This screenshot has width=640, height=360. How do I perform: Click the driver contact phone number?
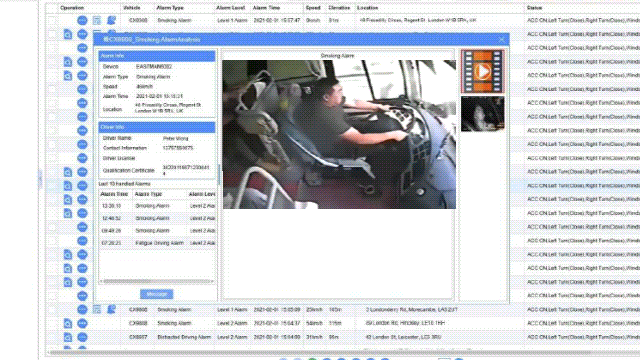pyautogui.click(x=178, y=148)
